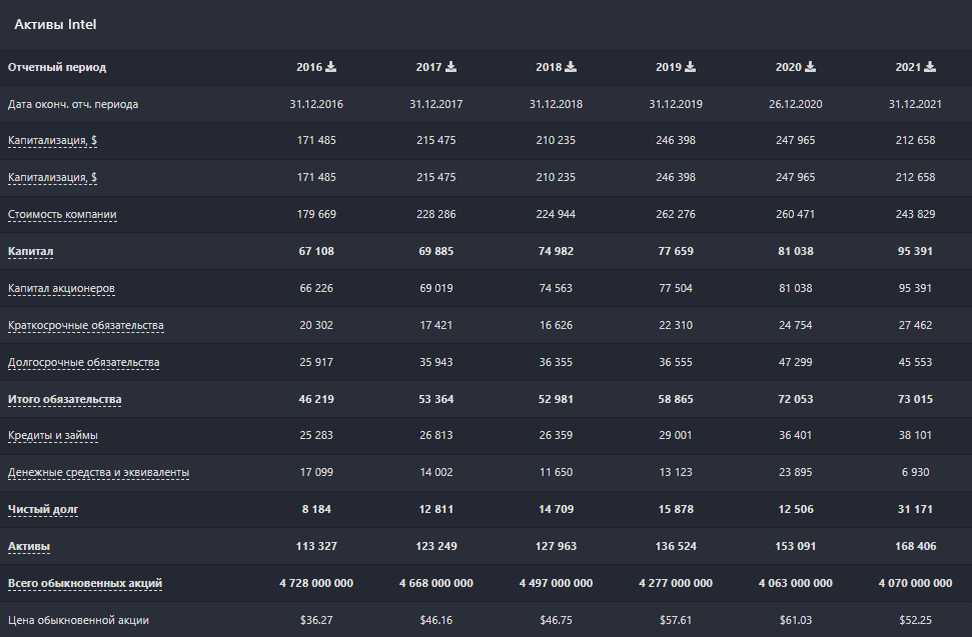
Task: Select cash value 6 930
Action: pyautogui.click(x=915, y=473)
